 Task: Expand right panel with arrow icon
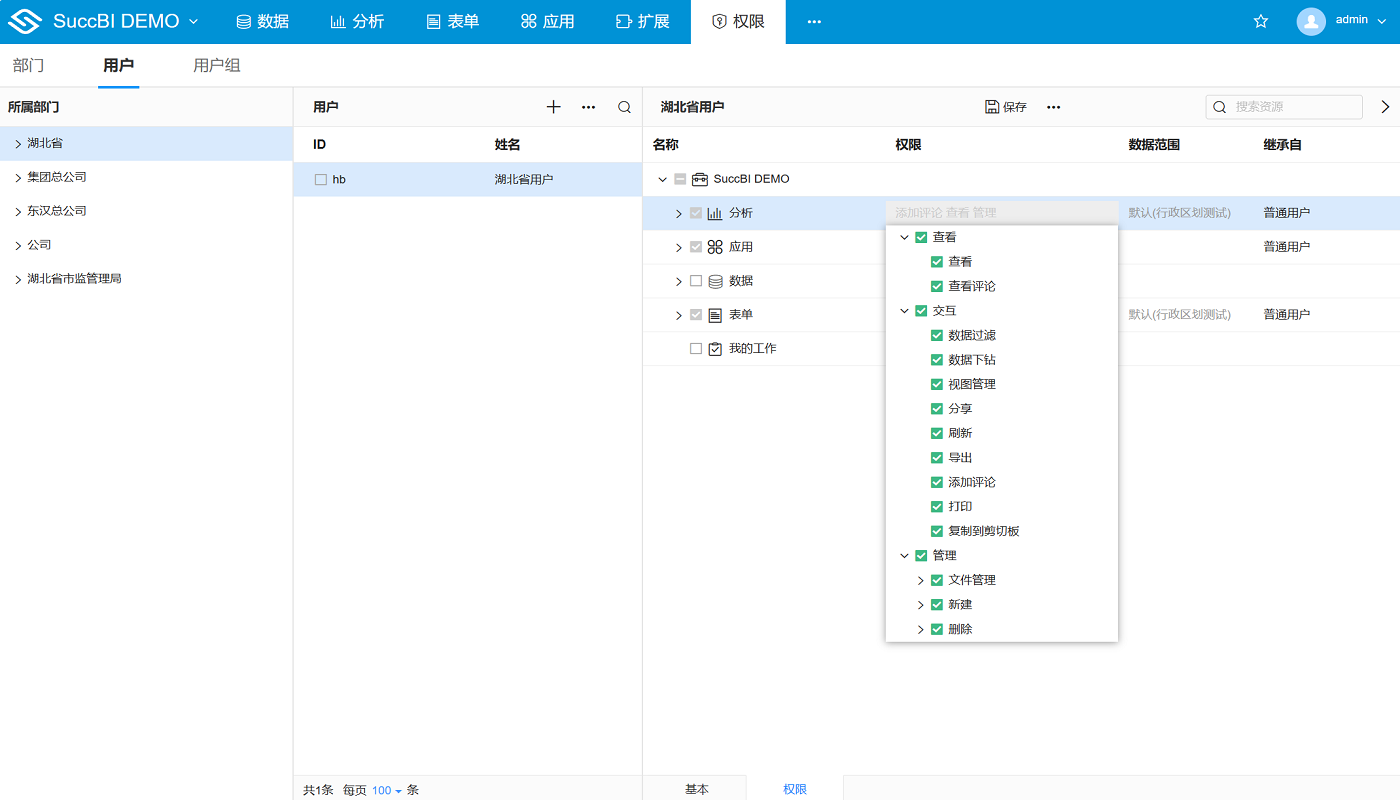click(1385, 107)
